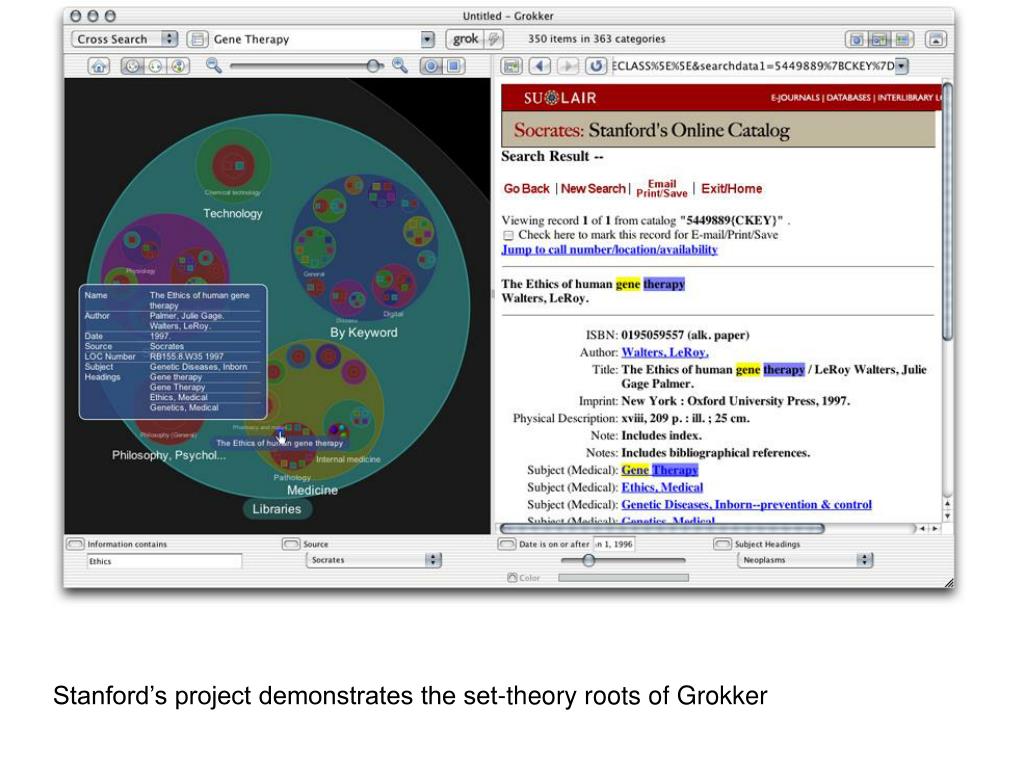Click the Home icon in map toolbar

99,66
